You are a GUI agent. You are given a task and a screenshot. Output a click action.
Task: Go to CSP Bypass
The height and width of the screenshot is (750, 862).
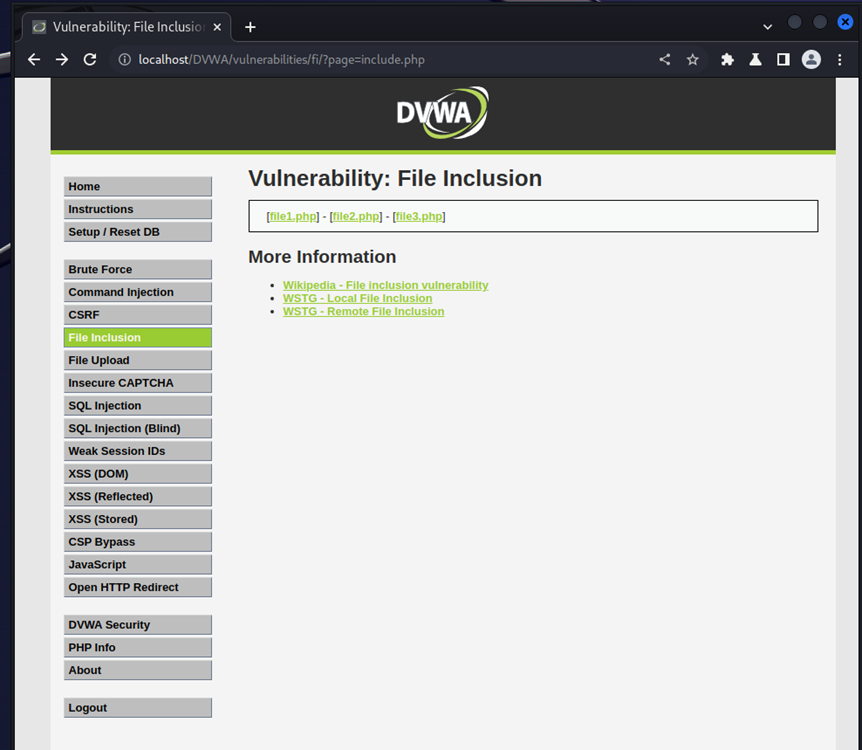[x=137, y=542]
